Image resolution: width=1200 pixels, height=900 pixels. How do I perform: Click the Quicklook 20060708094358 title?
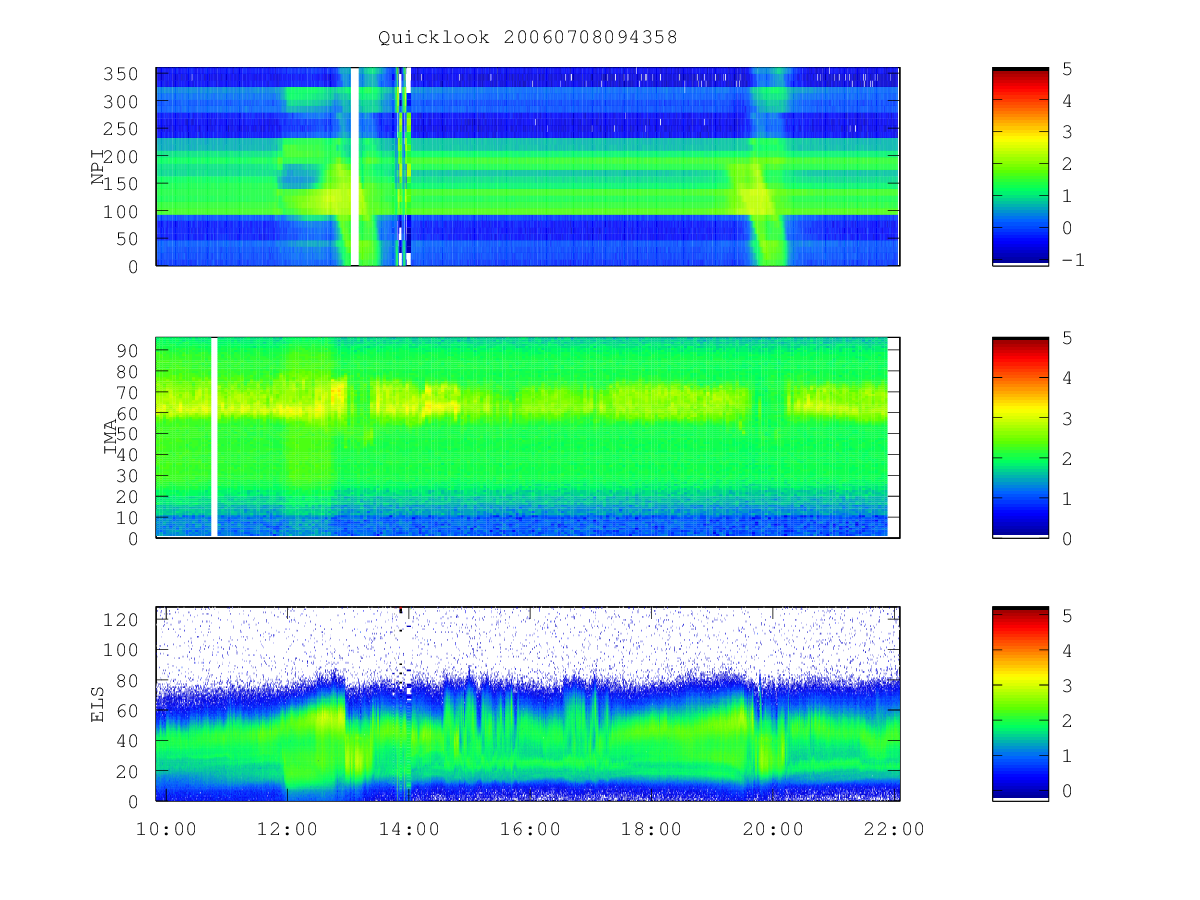point(527,38)
